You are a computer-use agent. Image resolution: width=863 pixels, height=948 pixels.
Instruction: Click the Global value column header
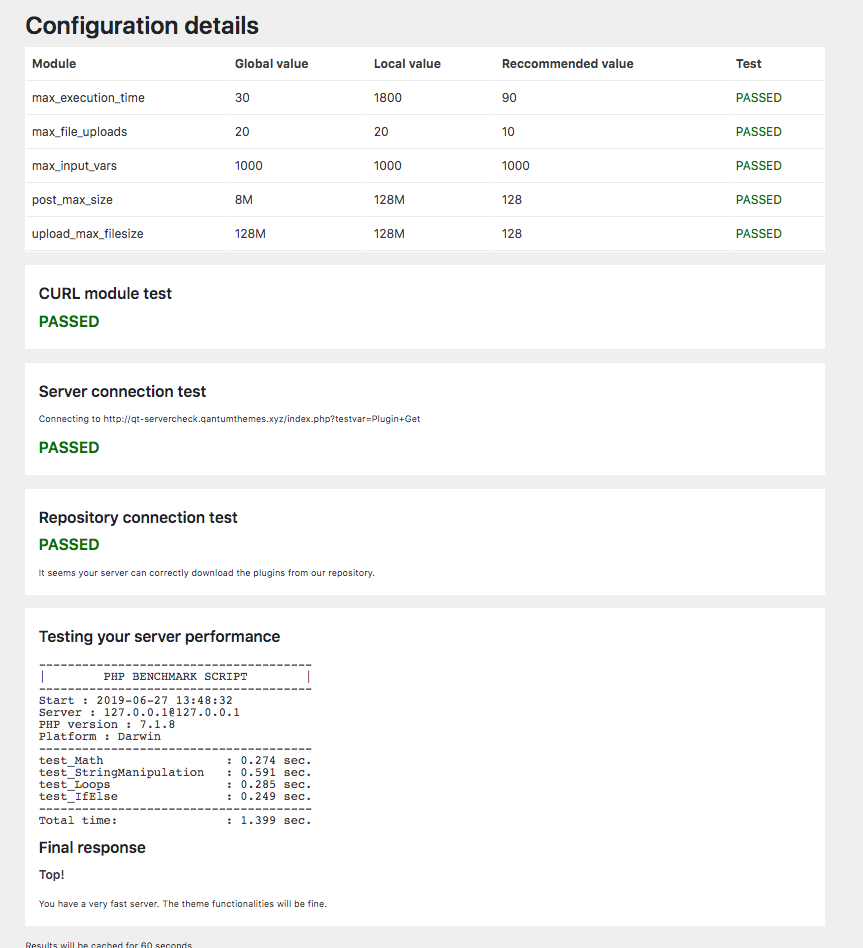pyautogui.click(x=271, y=64)
